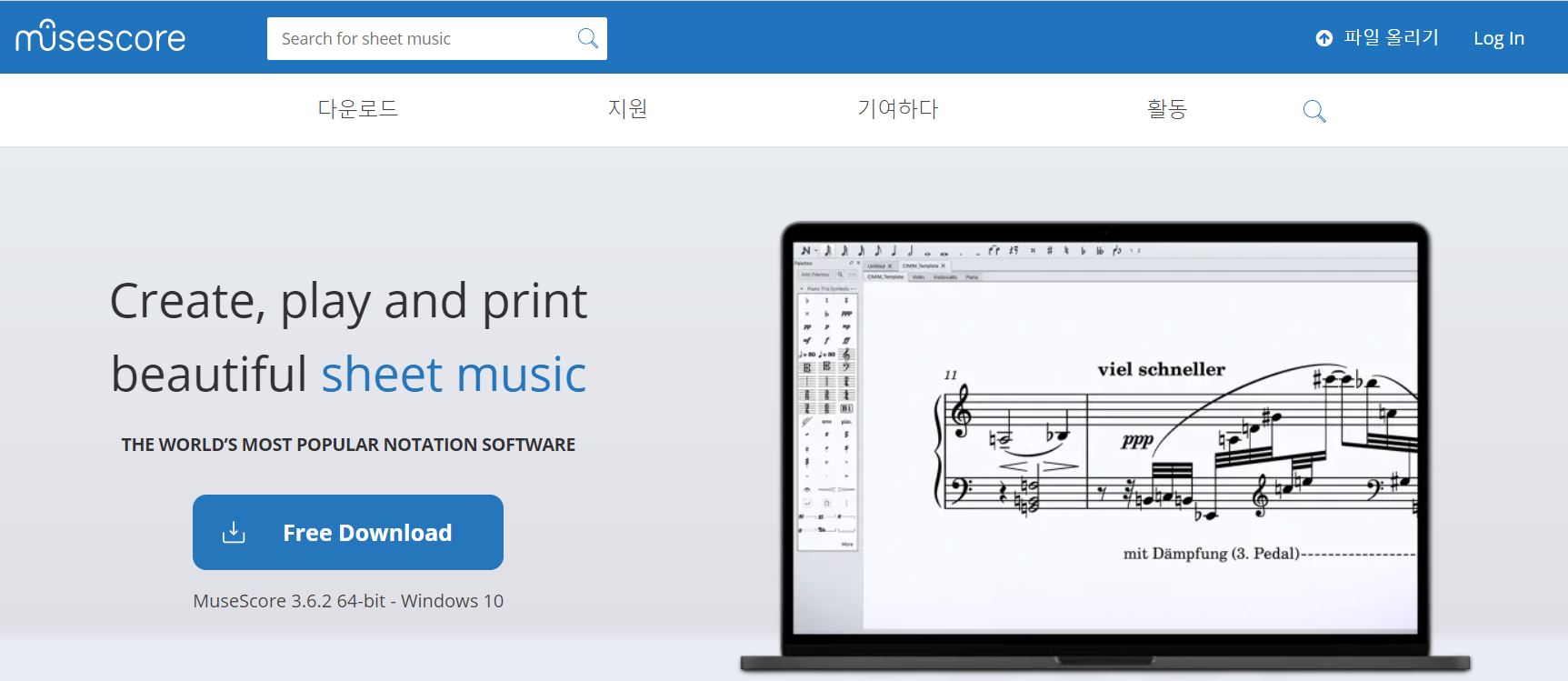Click 'THE WORLD'S MOST POPULAR NOTATION SOFTWARE' text
Viewport: 1568px width, 681px height.
click(x=348, y=445)
